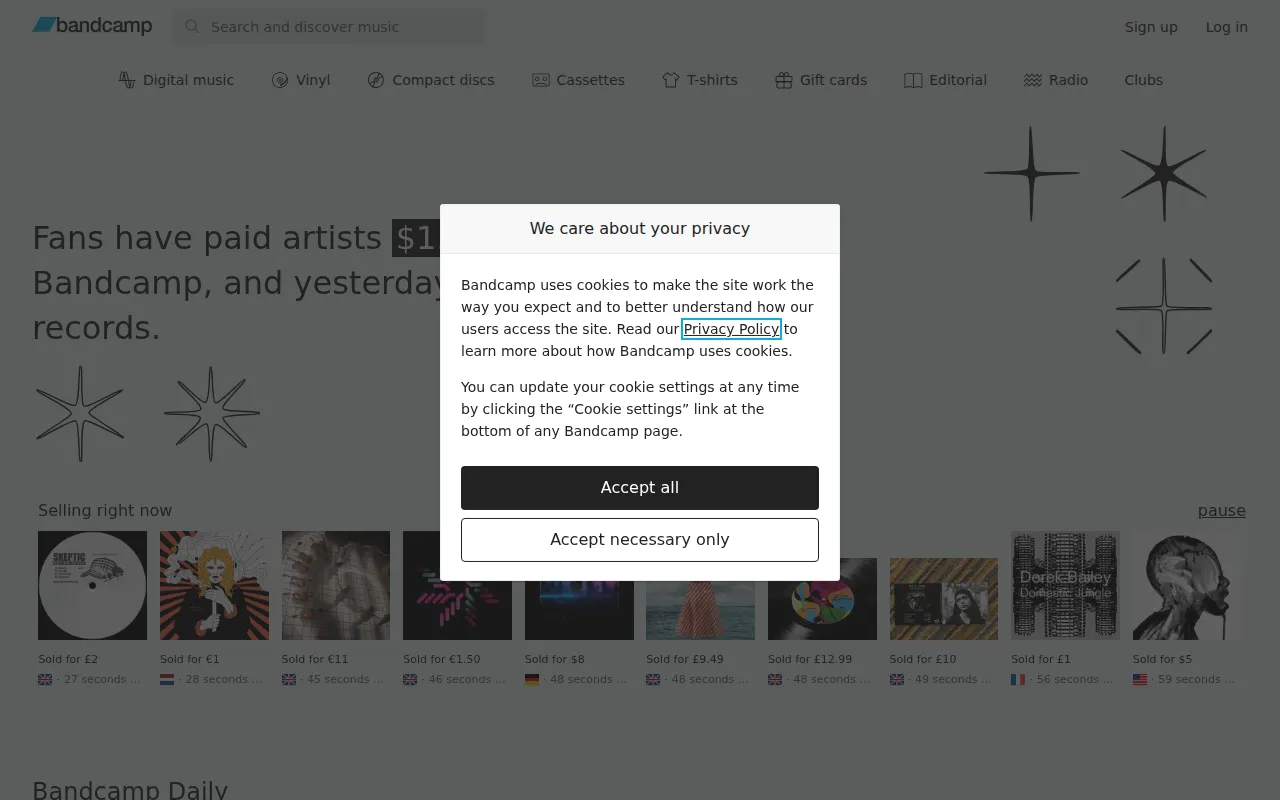The height and width of the screenshot is (800, 1280).
Task: Click the 'Sold for £12.99' text
Action: click(810, 659)
